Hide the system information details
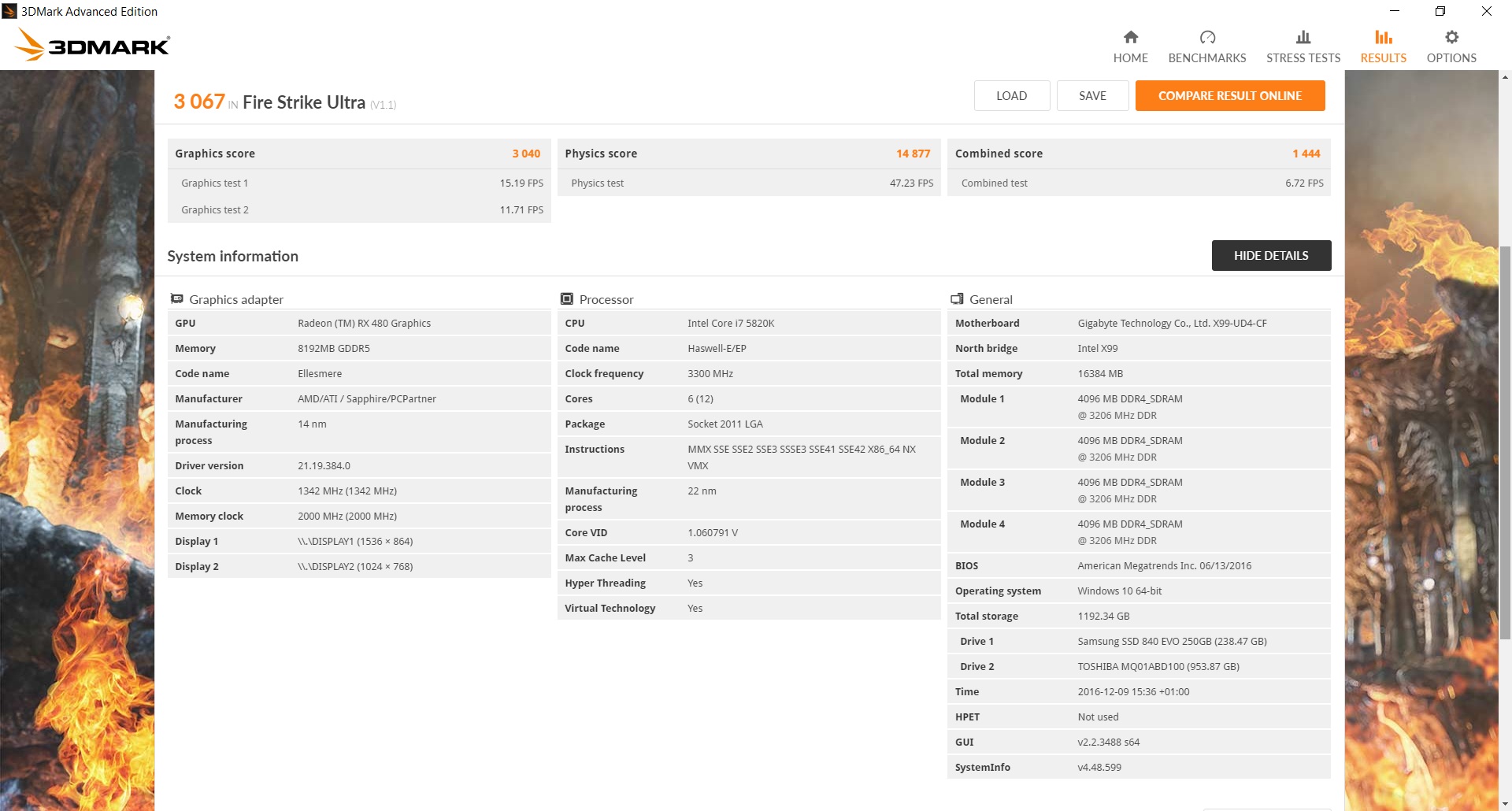Viewport: 1512px width, 811px height. point(1271,255)
